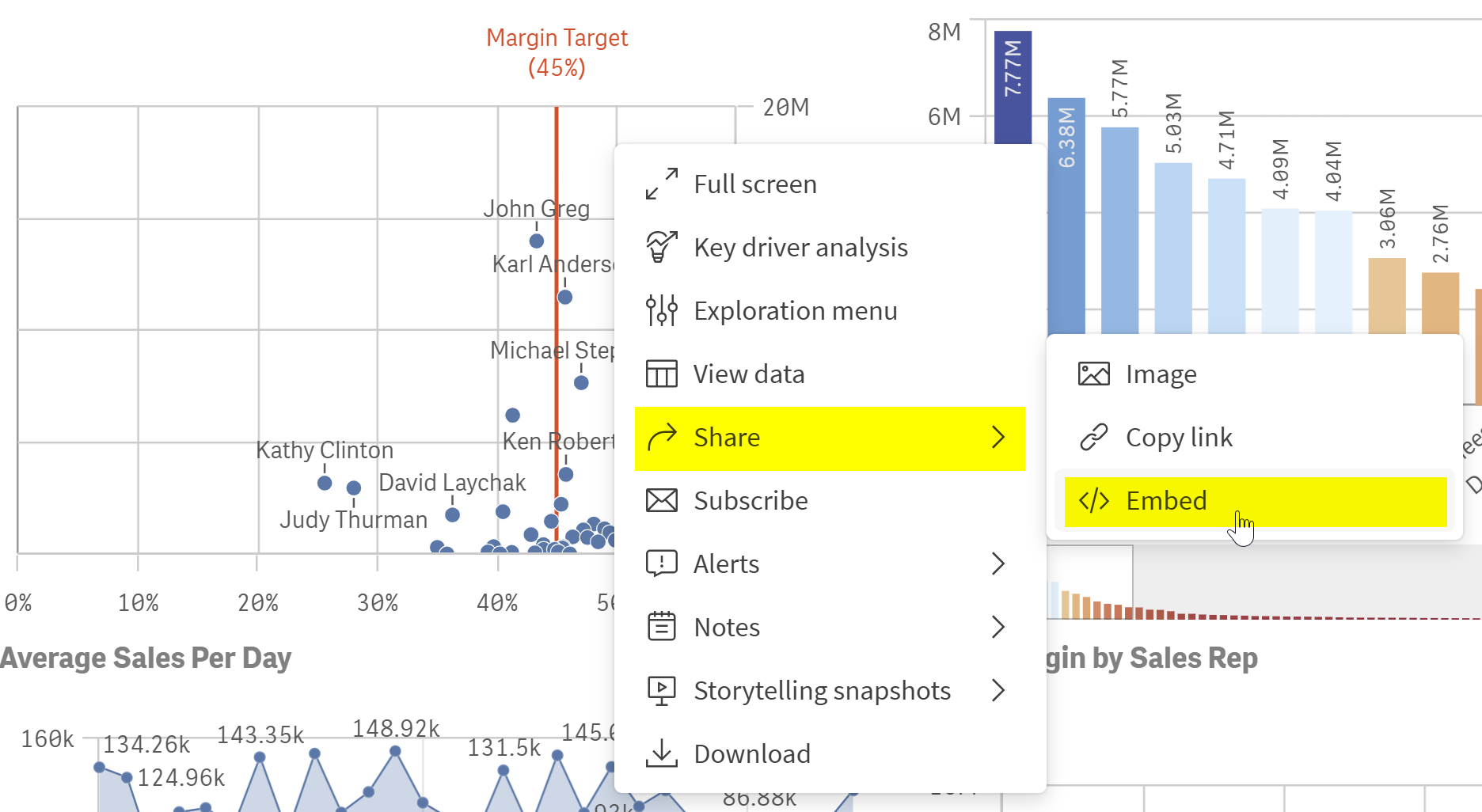Click the Exploration menu sliders icon
Image resolution: width=1482 pixels, height=812 pixels.
tap(662, 310)
